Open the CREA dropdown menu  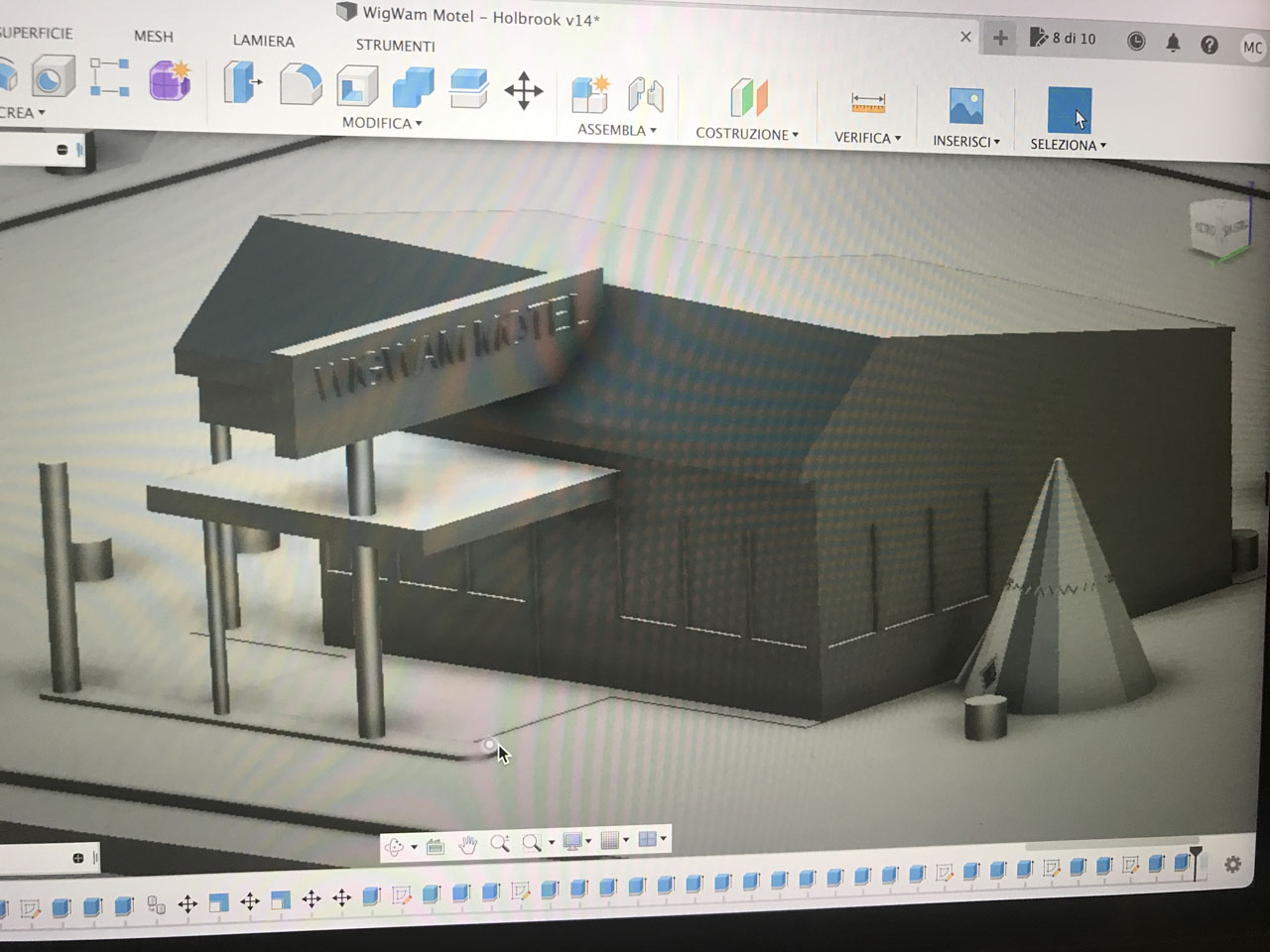(x=23, y=113)
